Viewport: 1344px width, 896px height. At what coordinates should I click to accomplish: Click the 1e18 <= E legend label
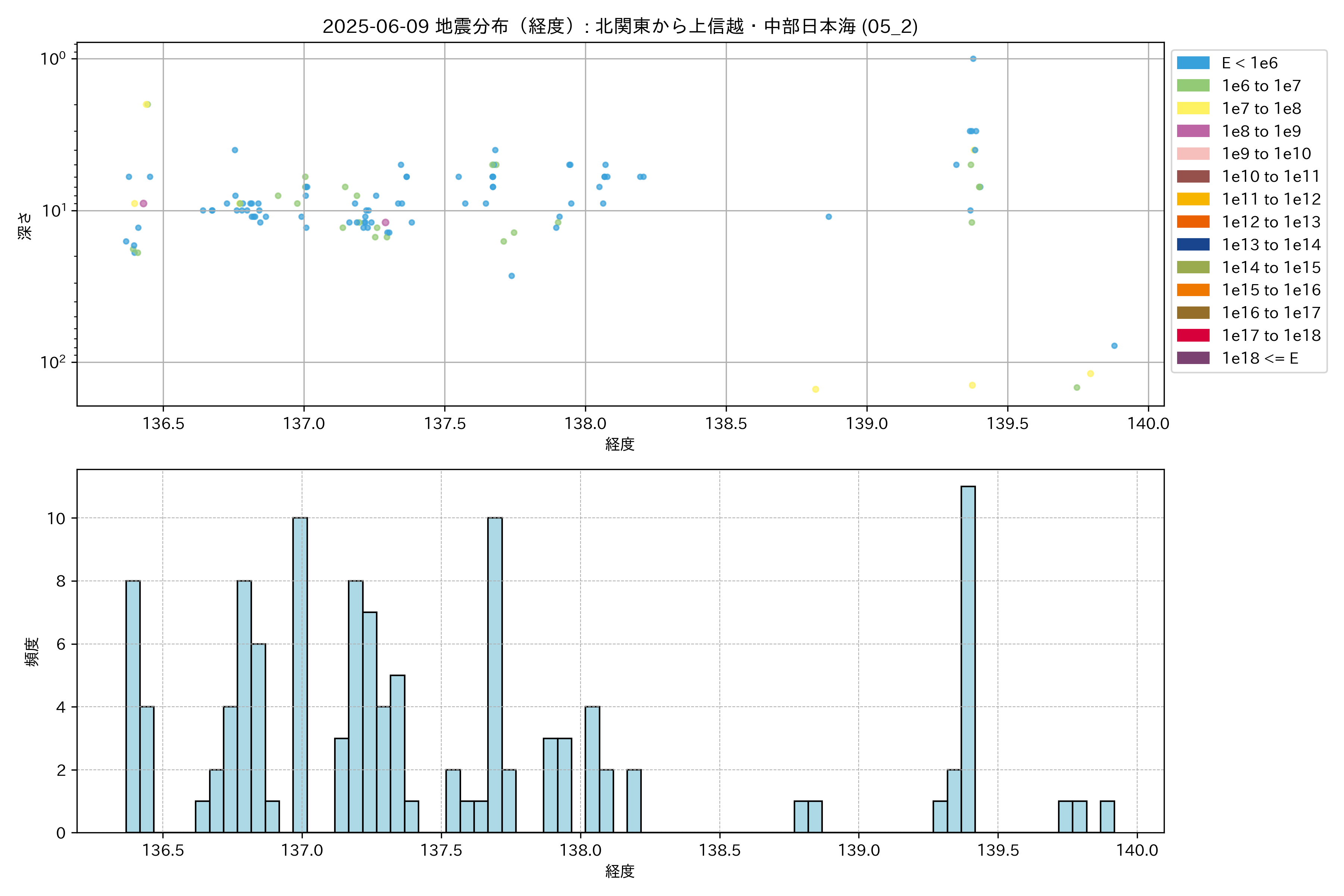click(1259, 358)
